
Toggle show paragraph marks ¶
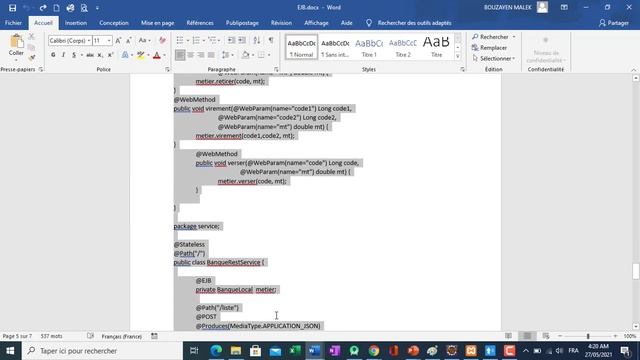(x=271, y=40)
